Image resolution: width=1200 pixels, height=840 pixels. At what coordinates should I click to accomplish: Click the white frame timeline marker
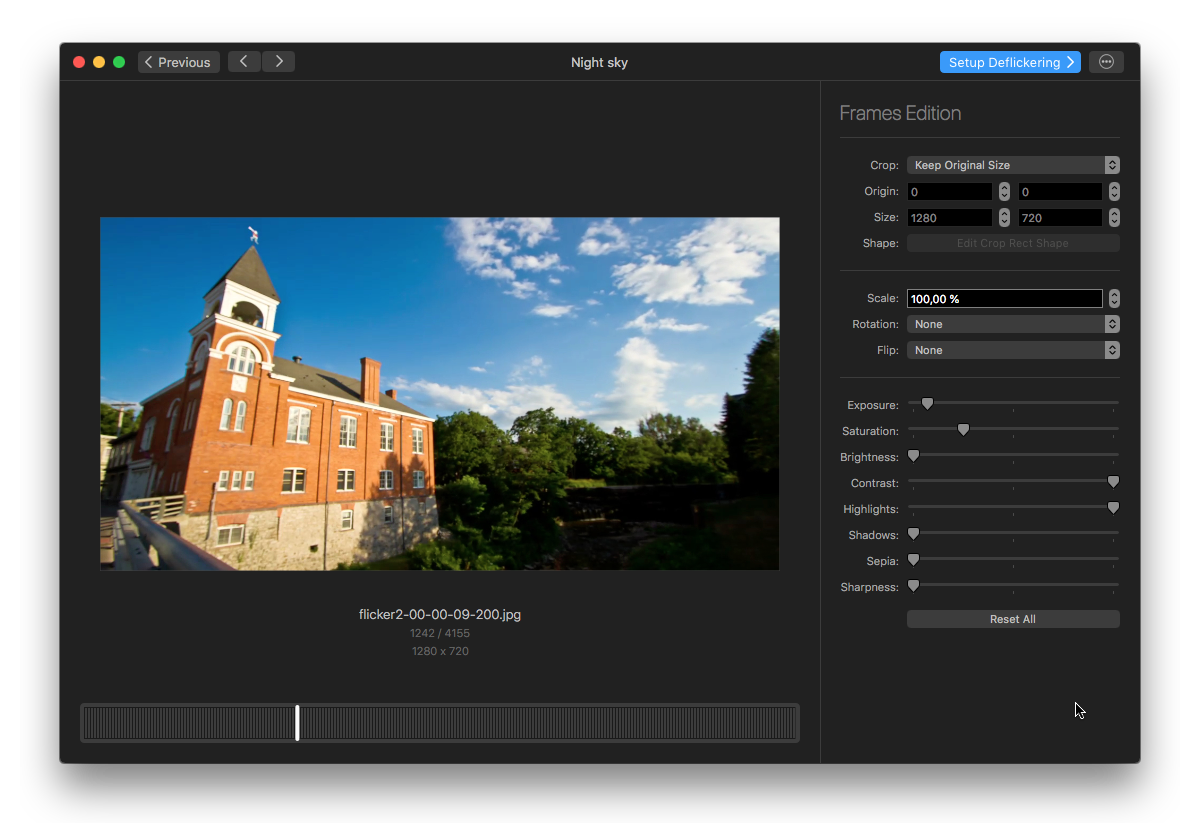point(298,722)
